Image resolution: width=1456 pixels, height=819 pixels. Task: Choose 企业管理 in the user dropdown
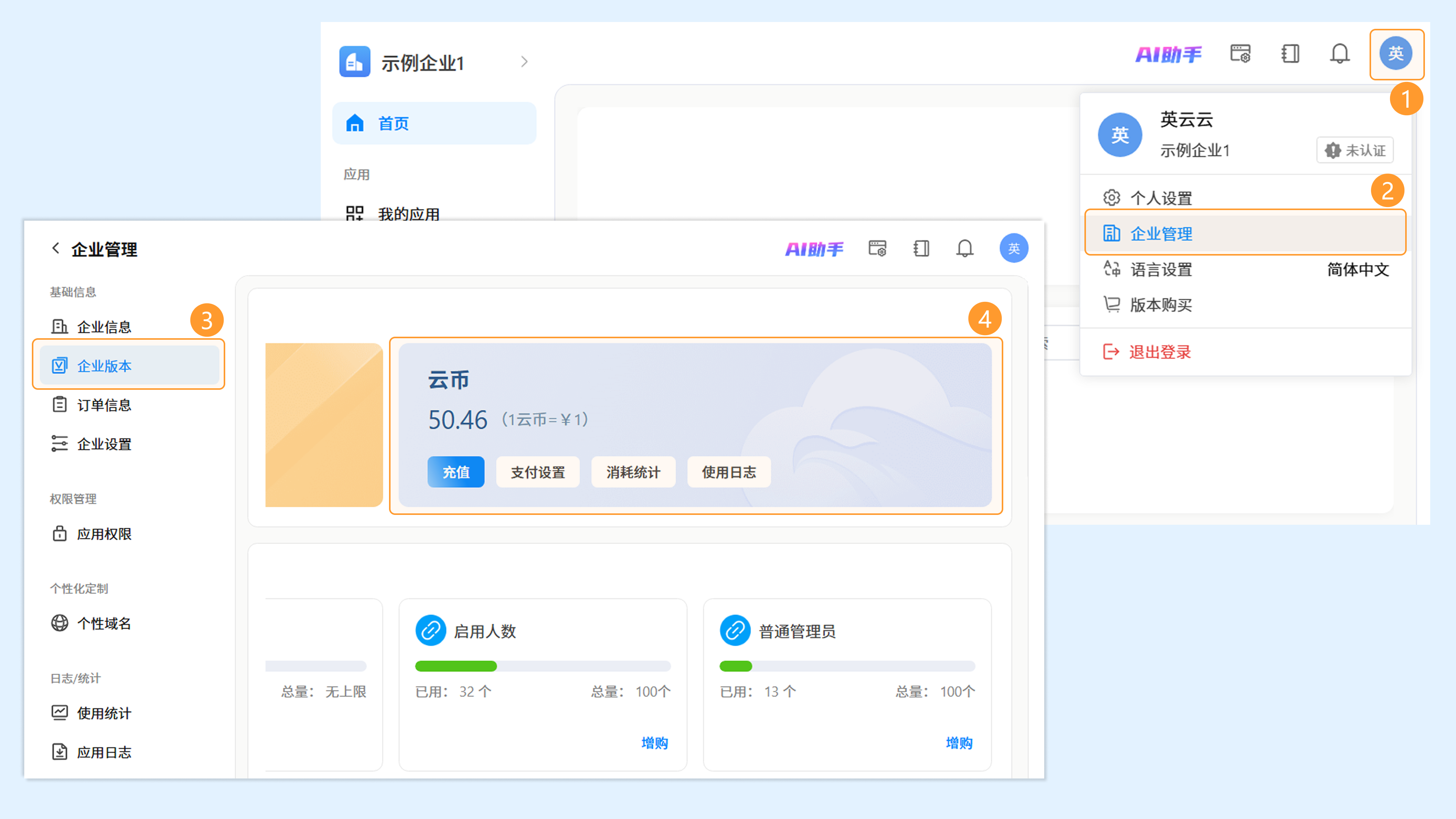pos(1245,233)
